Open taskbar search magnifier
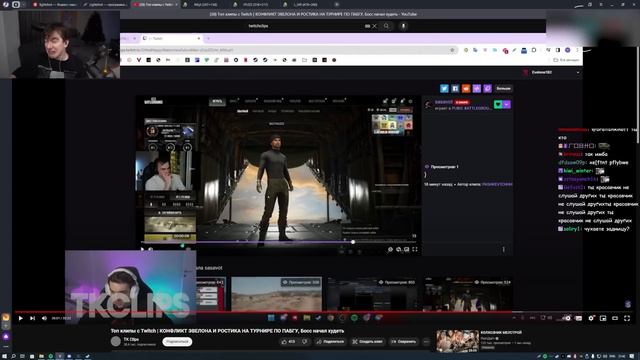The width and height of the screenshot is (640, 360). click(13, 356)
